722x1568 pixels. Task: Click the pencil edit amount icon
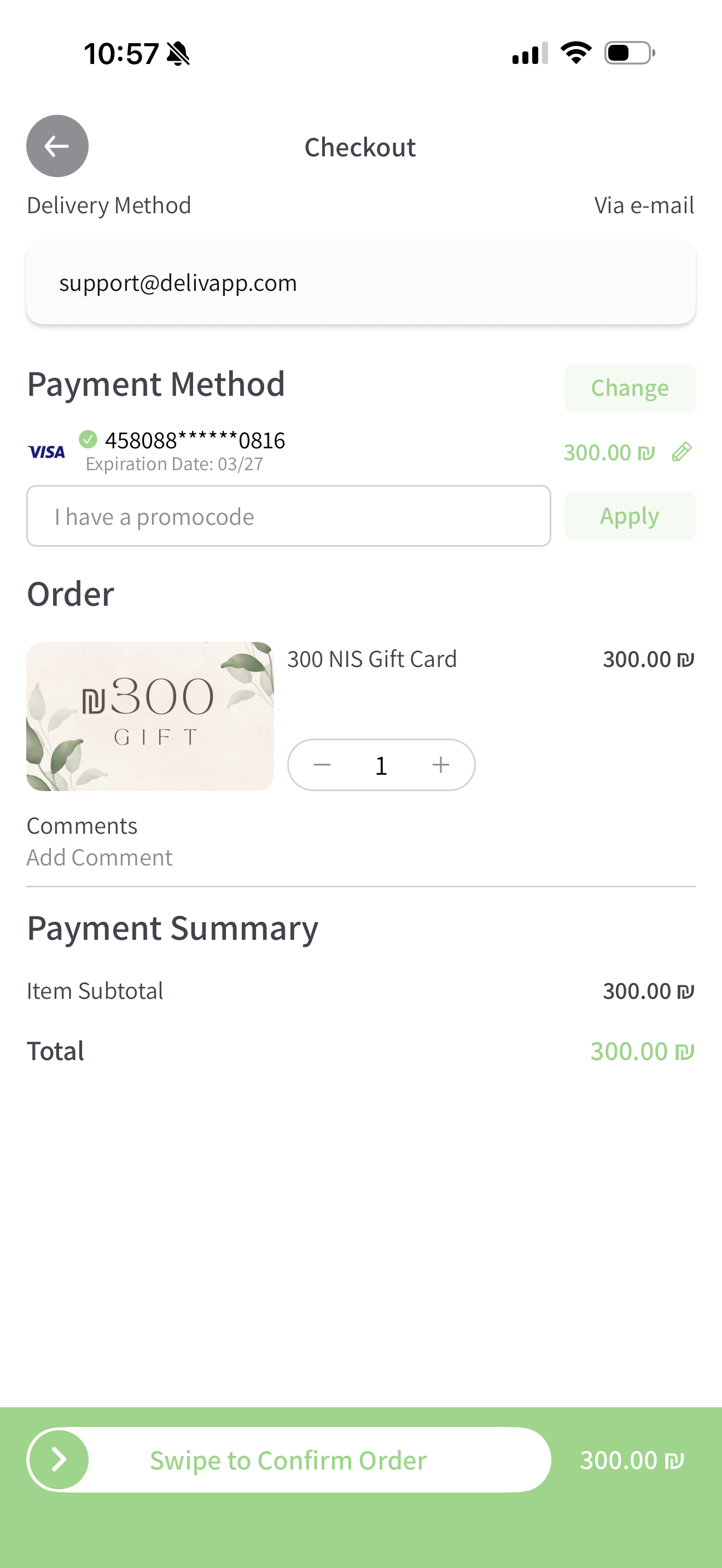(x=682, y=452)
